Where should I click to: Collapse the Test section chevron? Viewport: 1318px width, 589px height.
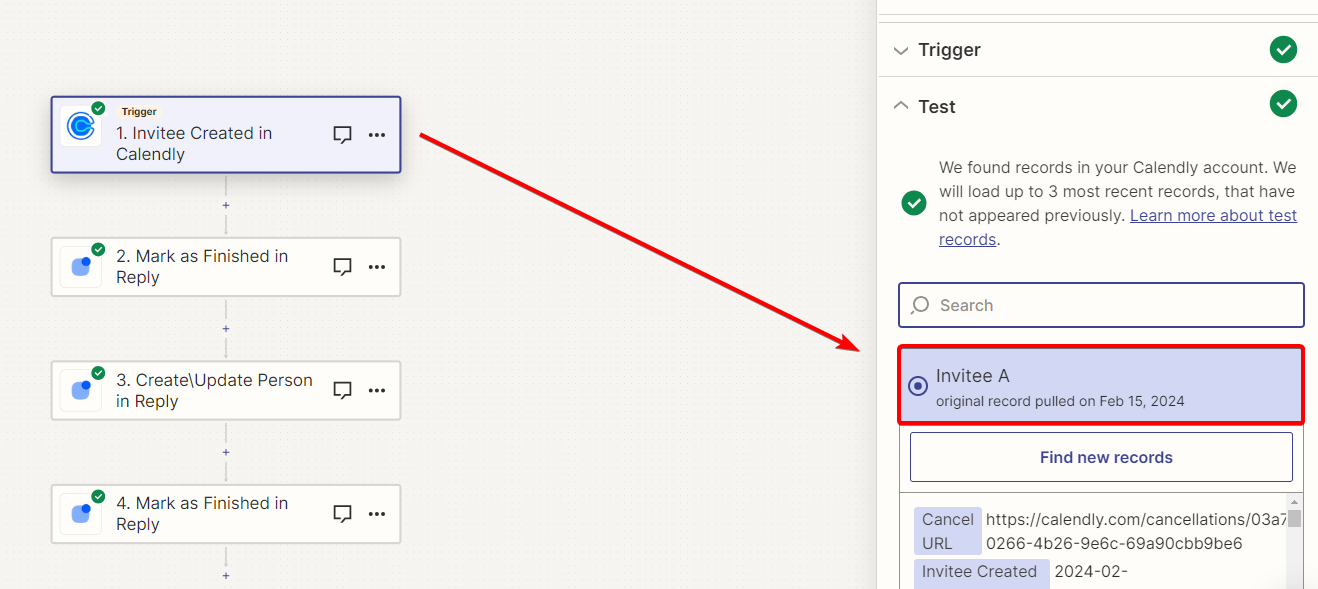901,106
